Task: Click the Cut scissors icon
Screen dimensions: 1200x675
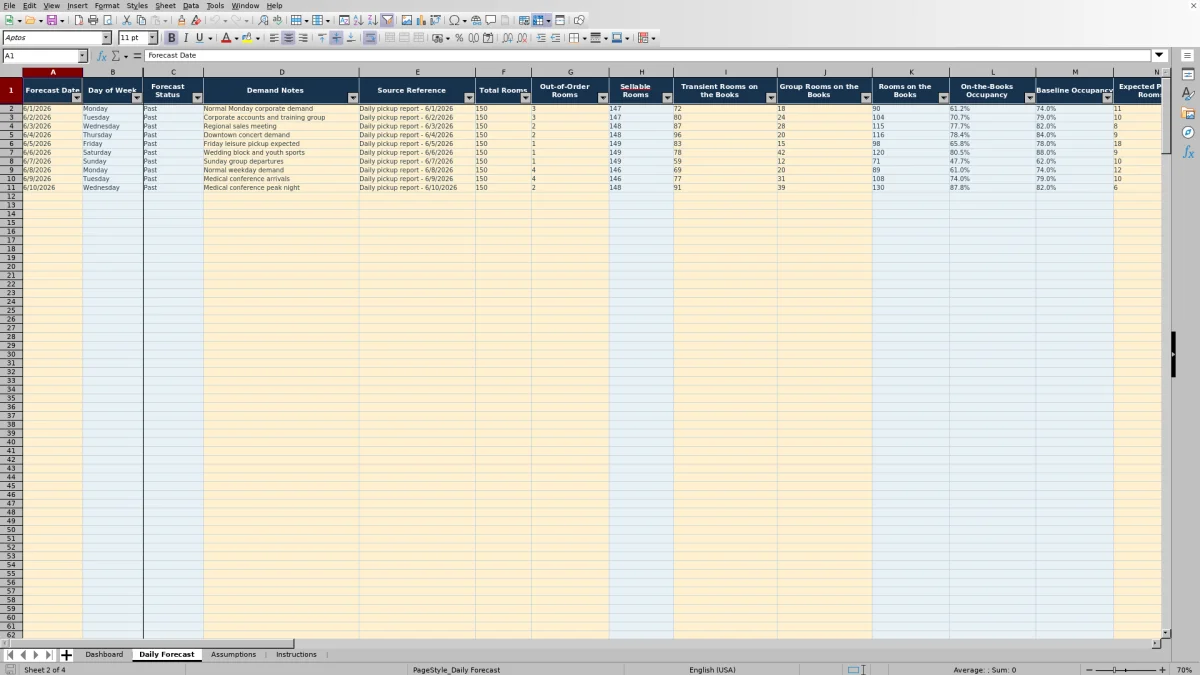Action: (127, 20)
